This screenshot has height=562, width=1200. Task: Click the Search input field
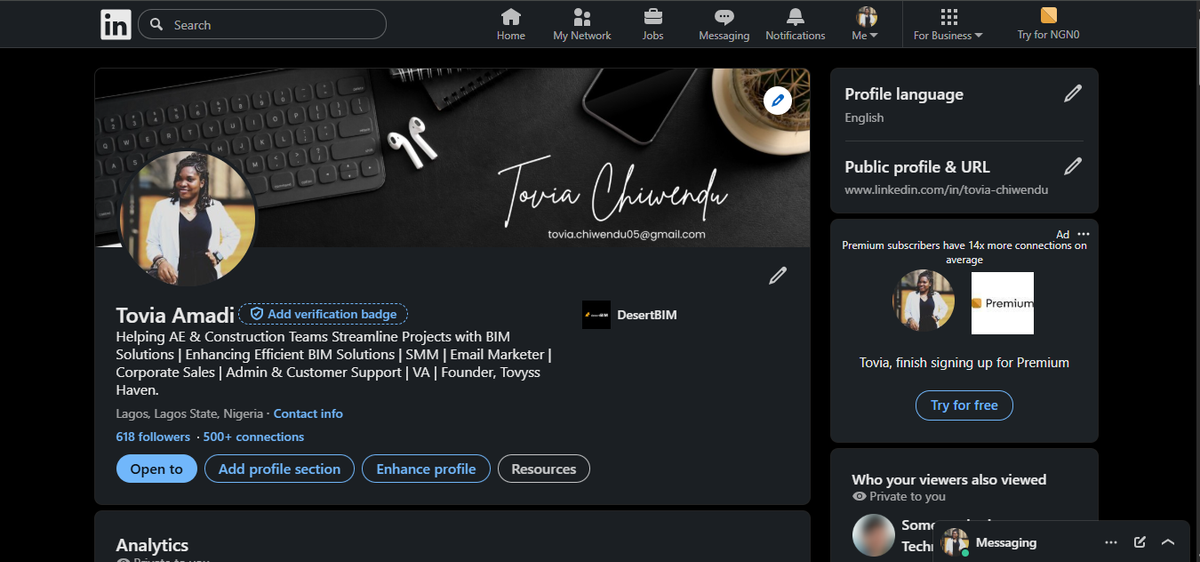point(262,24)
